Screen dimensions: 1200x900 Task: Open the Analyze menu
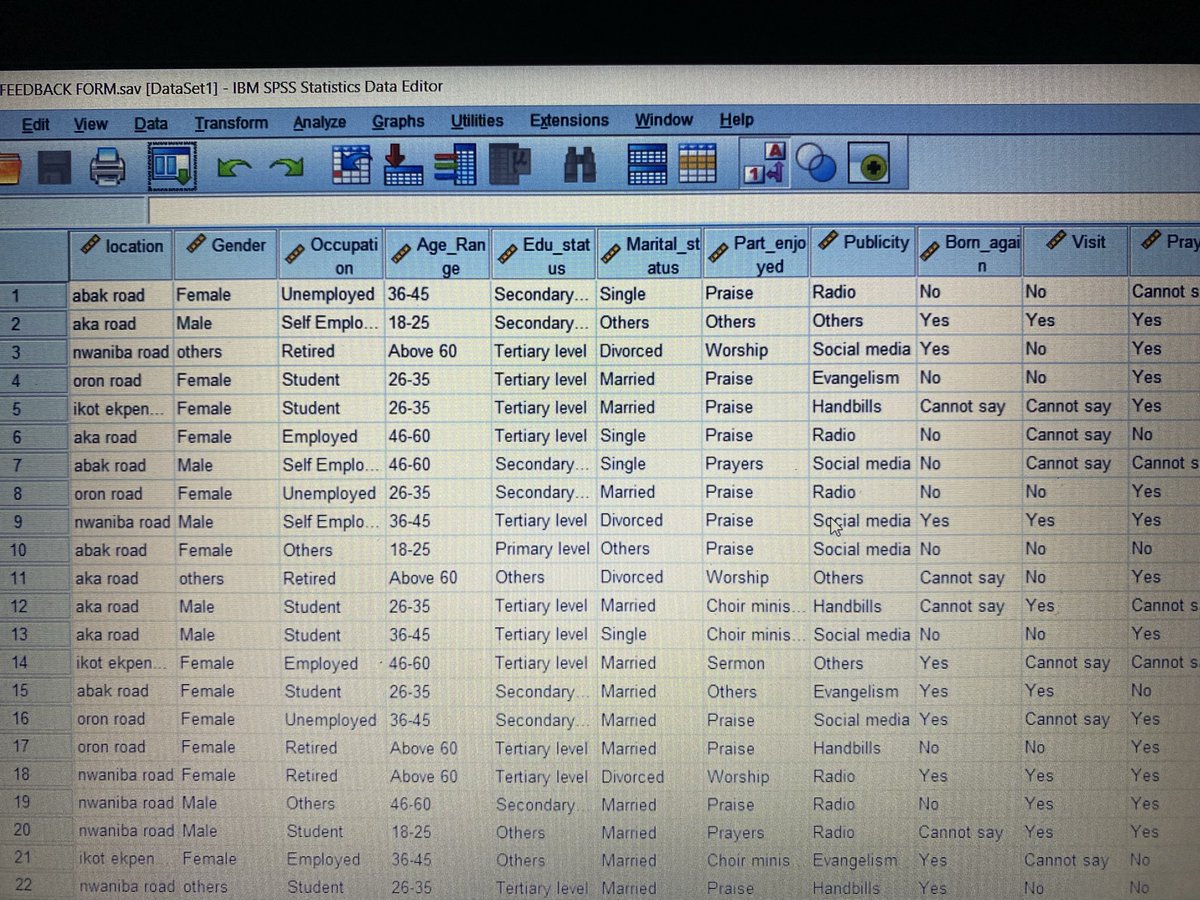[320, 122]
